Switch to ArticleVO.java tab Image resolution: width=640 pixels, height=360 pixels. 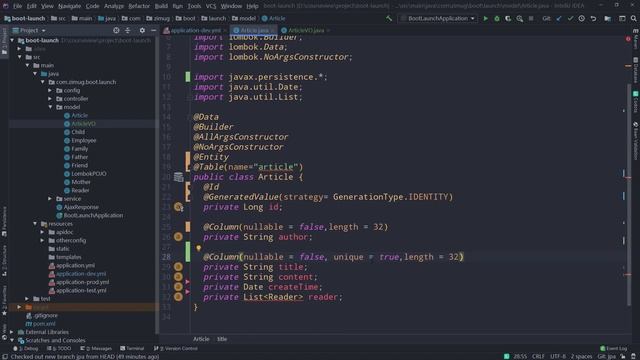click(306, 30)
